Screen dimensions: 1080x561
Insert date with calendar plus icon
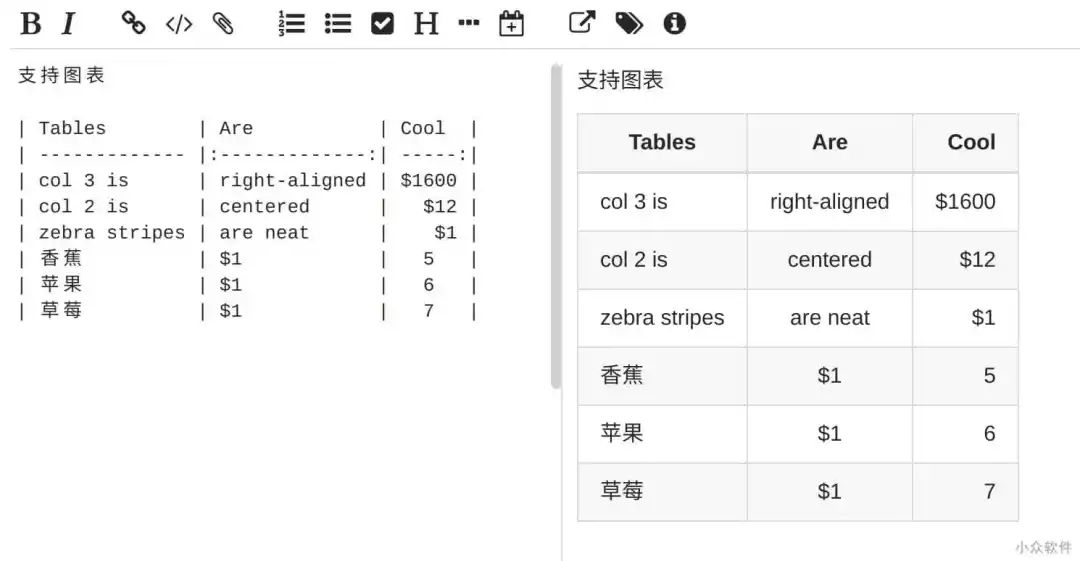pyautogui.click(x=511, y=23)
